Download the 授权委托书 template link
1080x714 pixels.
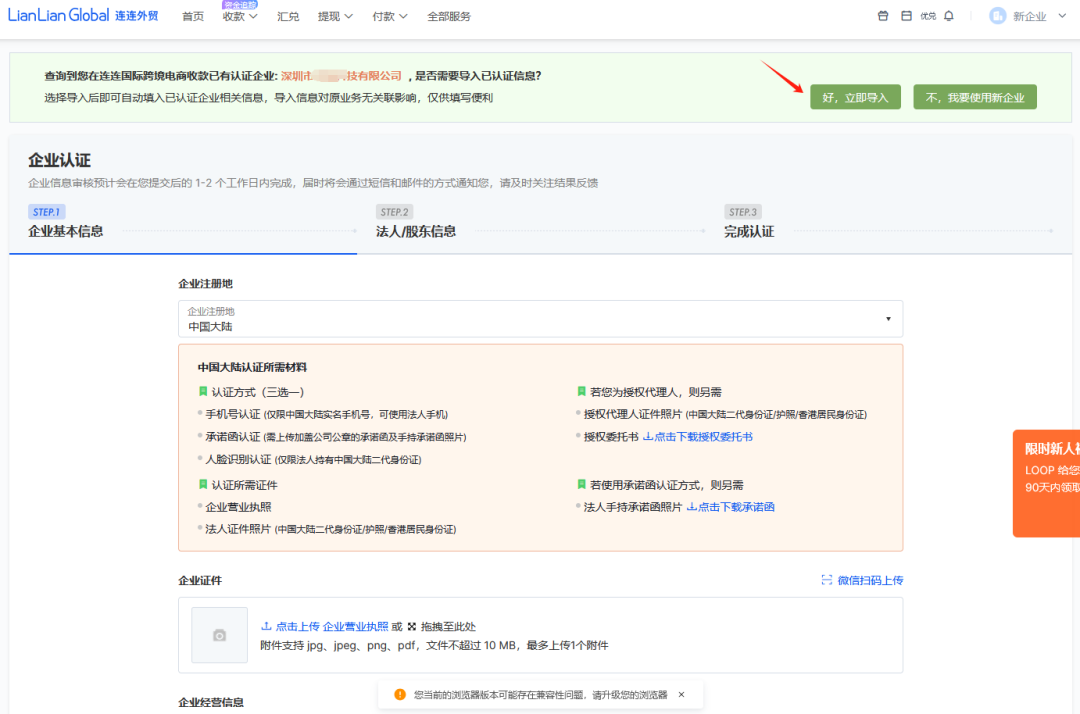[698, 437]
